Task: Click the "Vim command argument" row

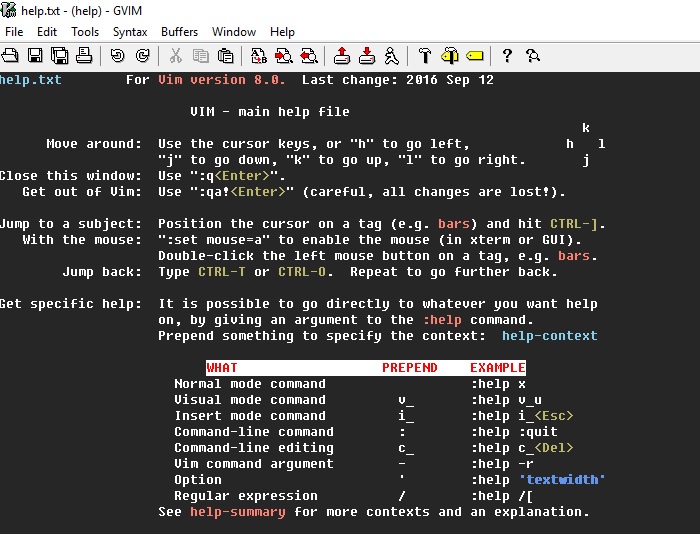Action: pos(254,464)
